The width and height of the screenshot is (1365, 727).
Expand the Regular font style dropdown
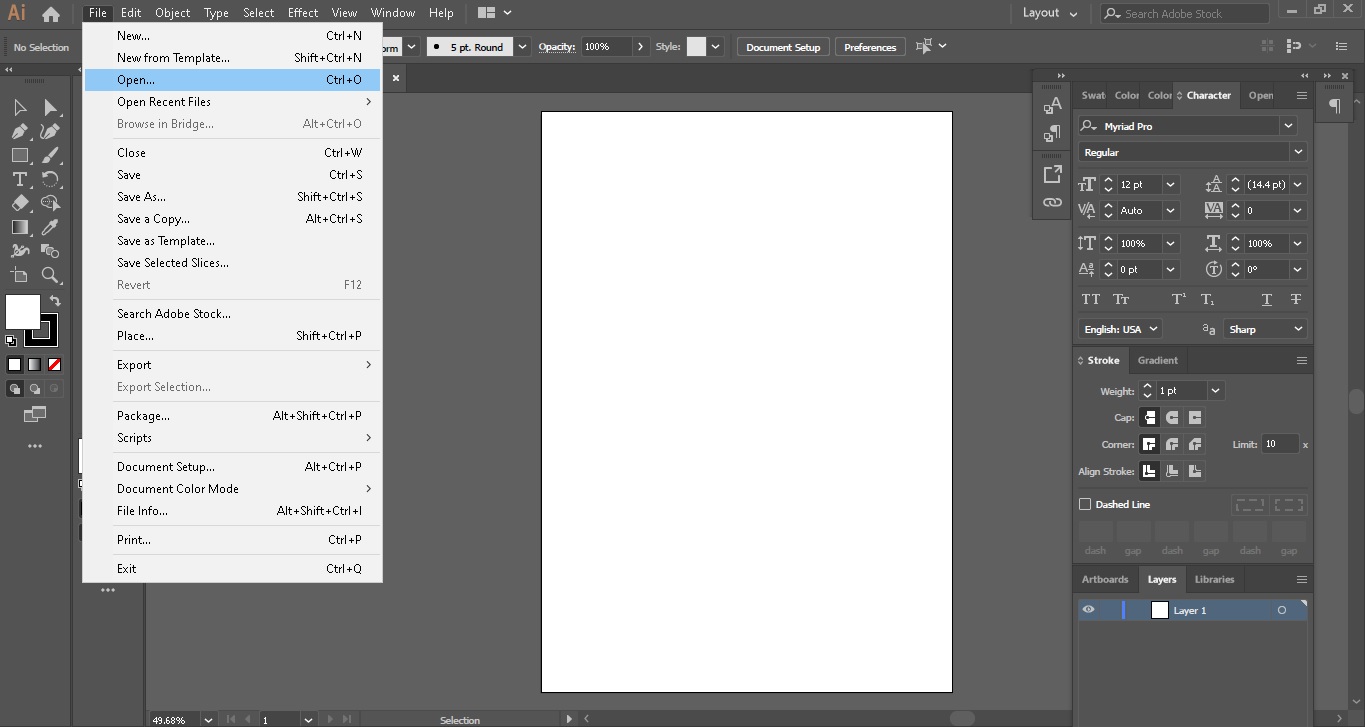pos(1297,152)
